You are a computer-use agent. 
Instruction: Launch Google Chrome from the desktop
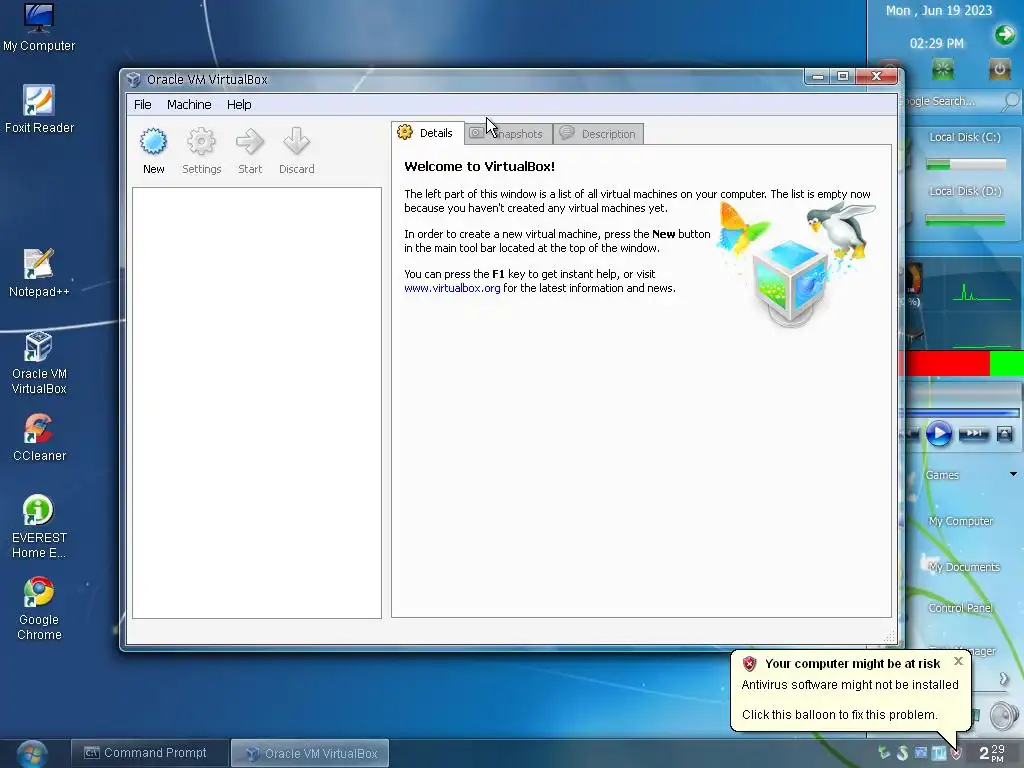(39, 609)
